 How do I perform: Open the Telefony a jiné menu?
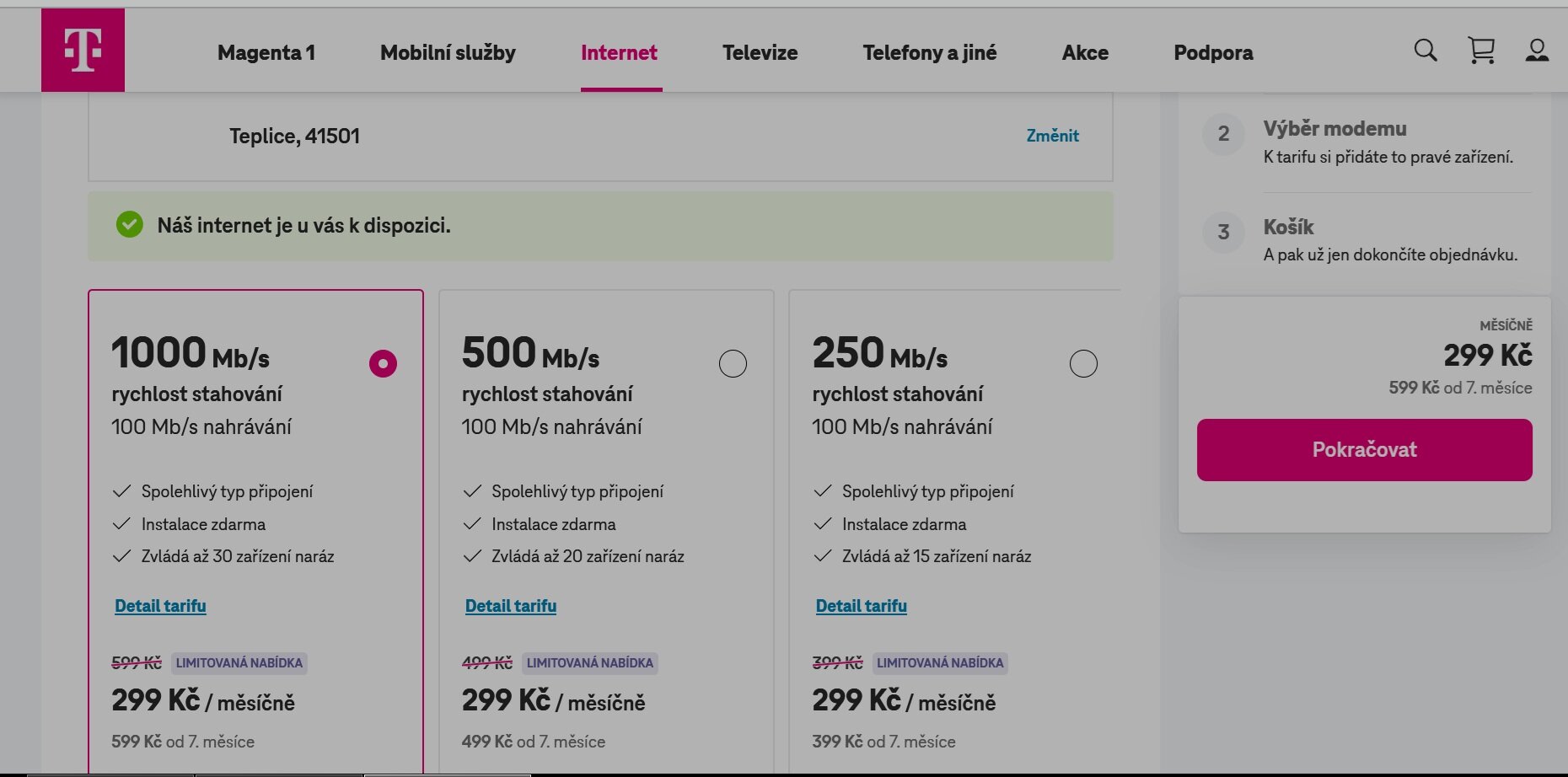(x=930, y=52)
